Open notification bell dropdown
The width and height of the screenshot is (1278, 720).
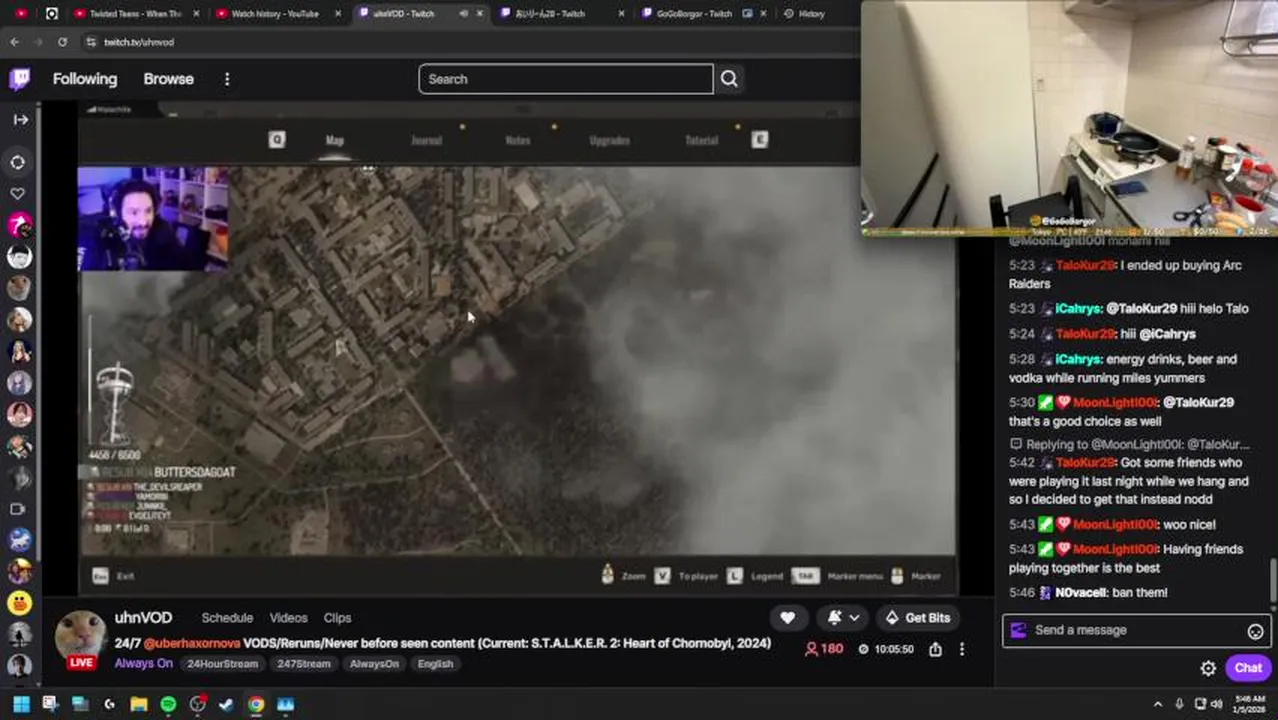coord(842,618)
